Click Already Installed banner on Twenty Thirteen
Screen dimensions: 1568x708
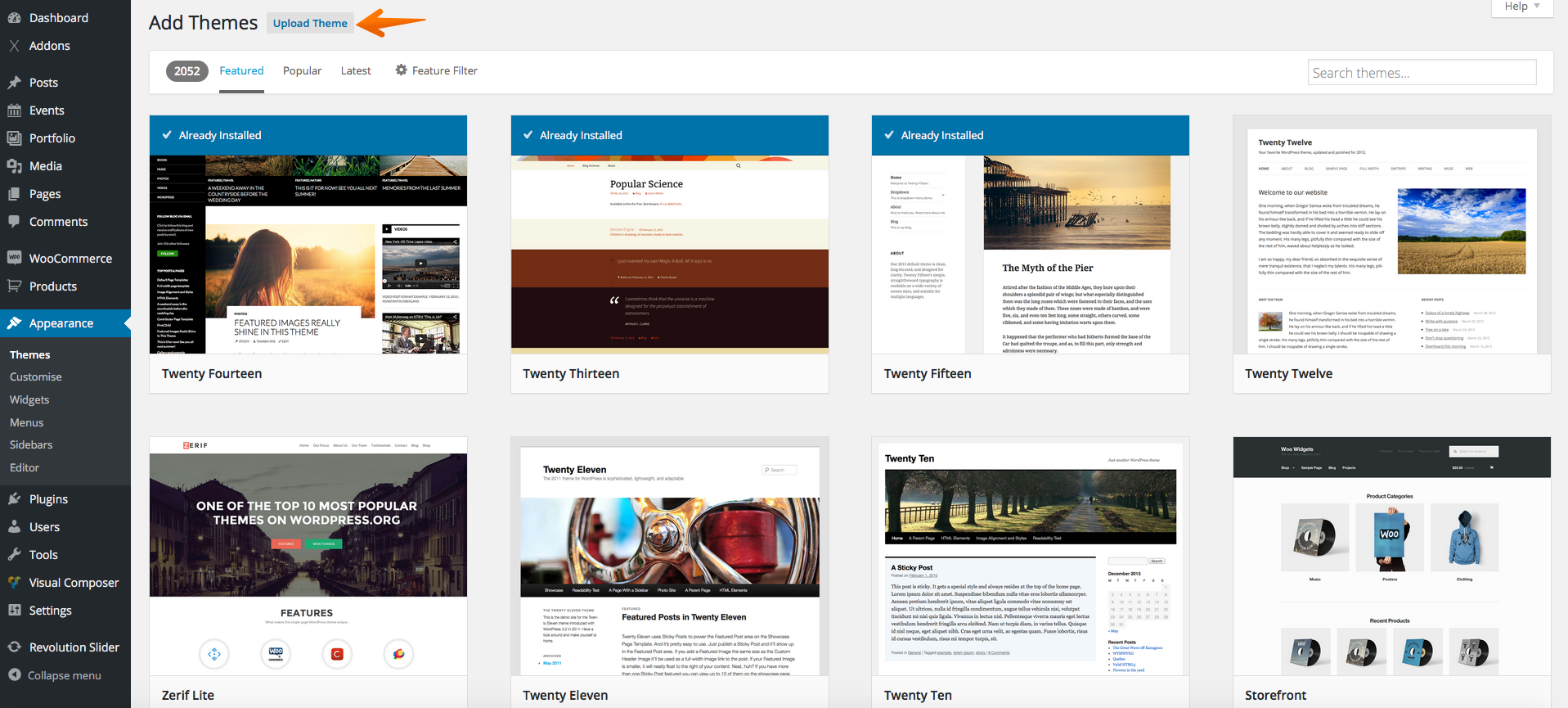(670, 135)
